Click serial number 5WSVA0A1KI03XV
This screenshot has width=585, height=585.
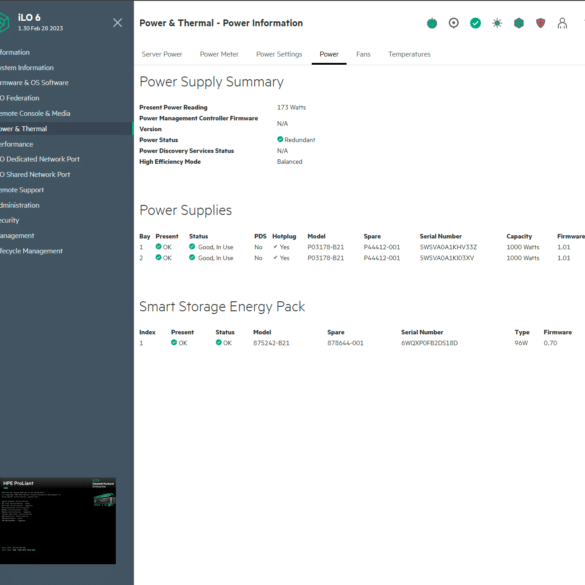pos(447,258)
